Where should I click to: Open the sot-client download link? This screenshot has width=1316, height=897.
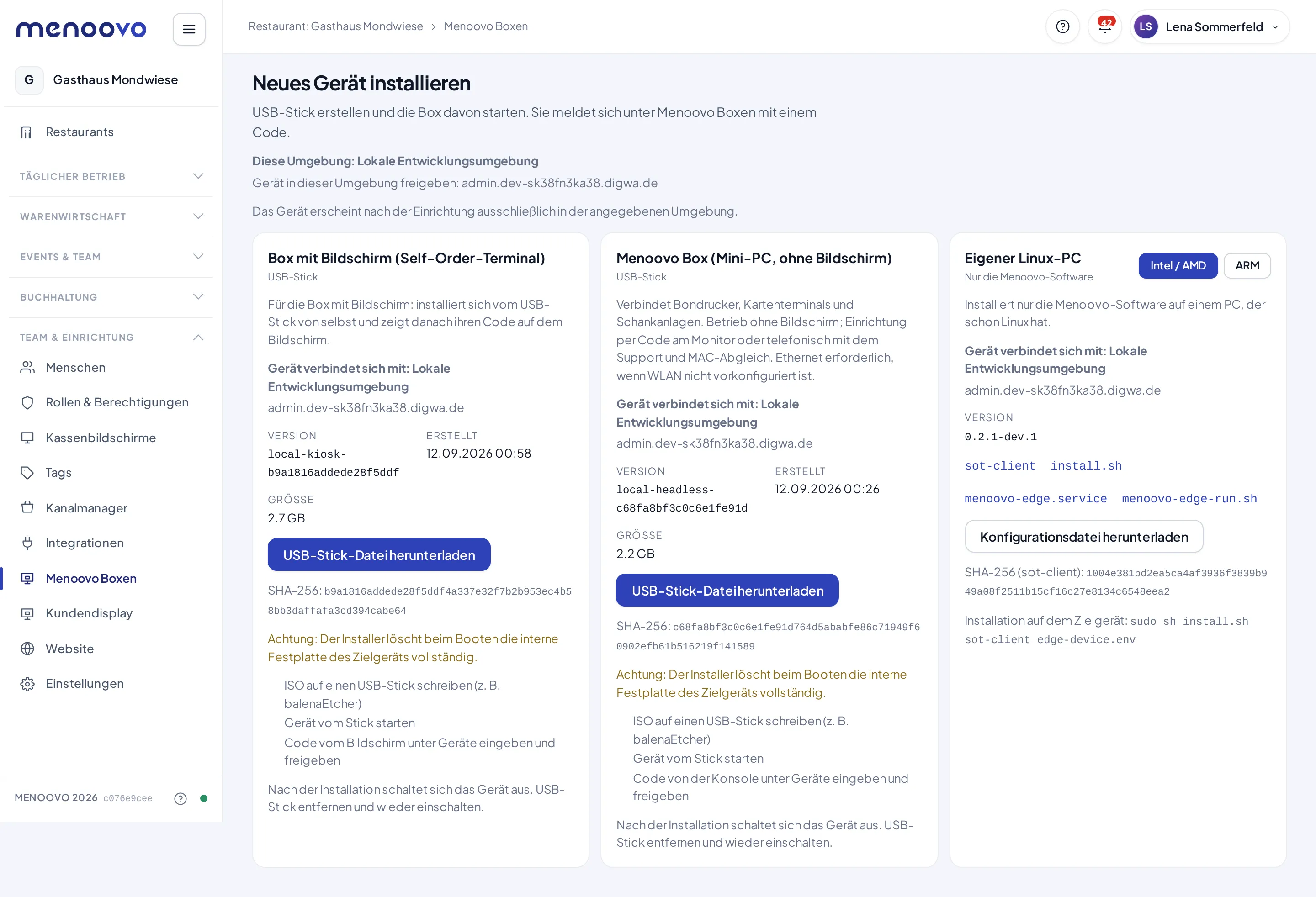coord(999,465)
